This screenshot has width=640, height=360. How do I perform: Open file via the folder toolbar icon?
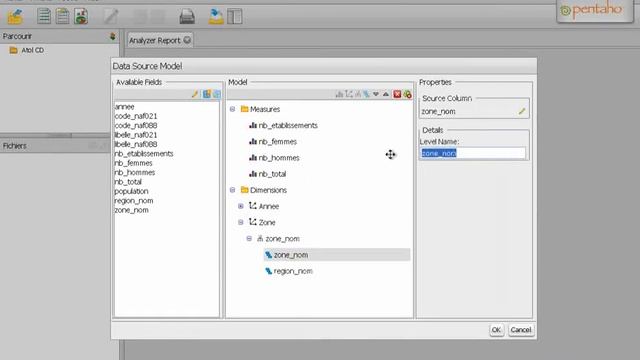[x=15, y=16]
